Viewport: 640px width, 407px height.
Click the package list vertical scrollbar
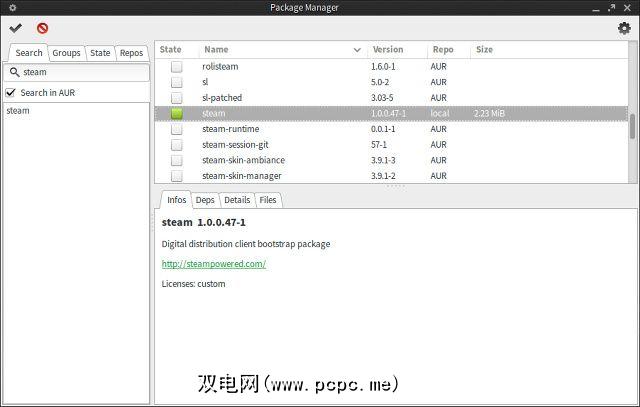click(x=633, y=126)
